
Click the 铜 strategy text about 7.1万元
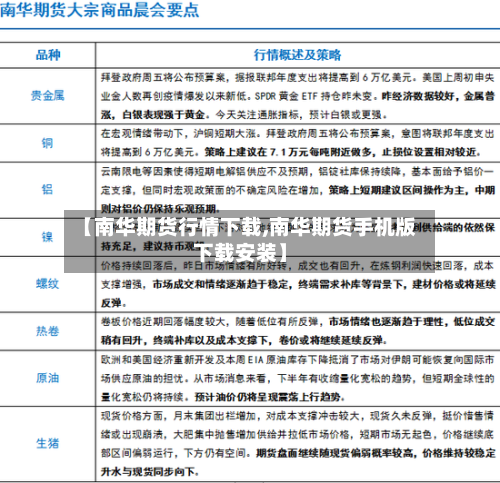click(x=343, y=152)
